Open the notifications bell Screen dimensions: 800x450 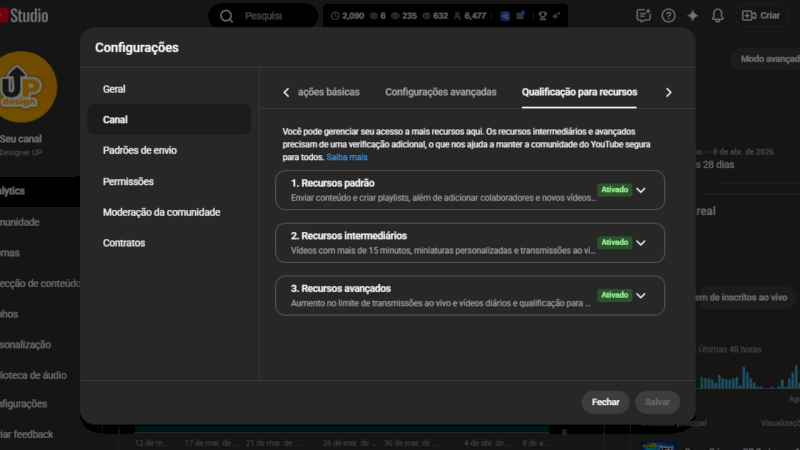pos(717,16)
